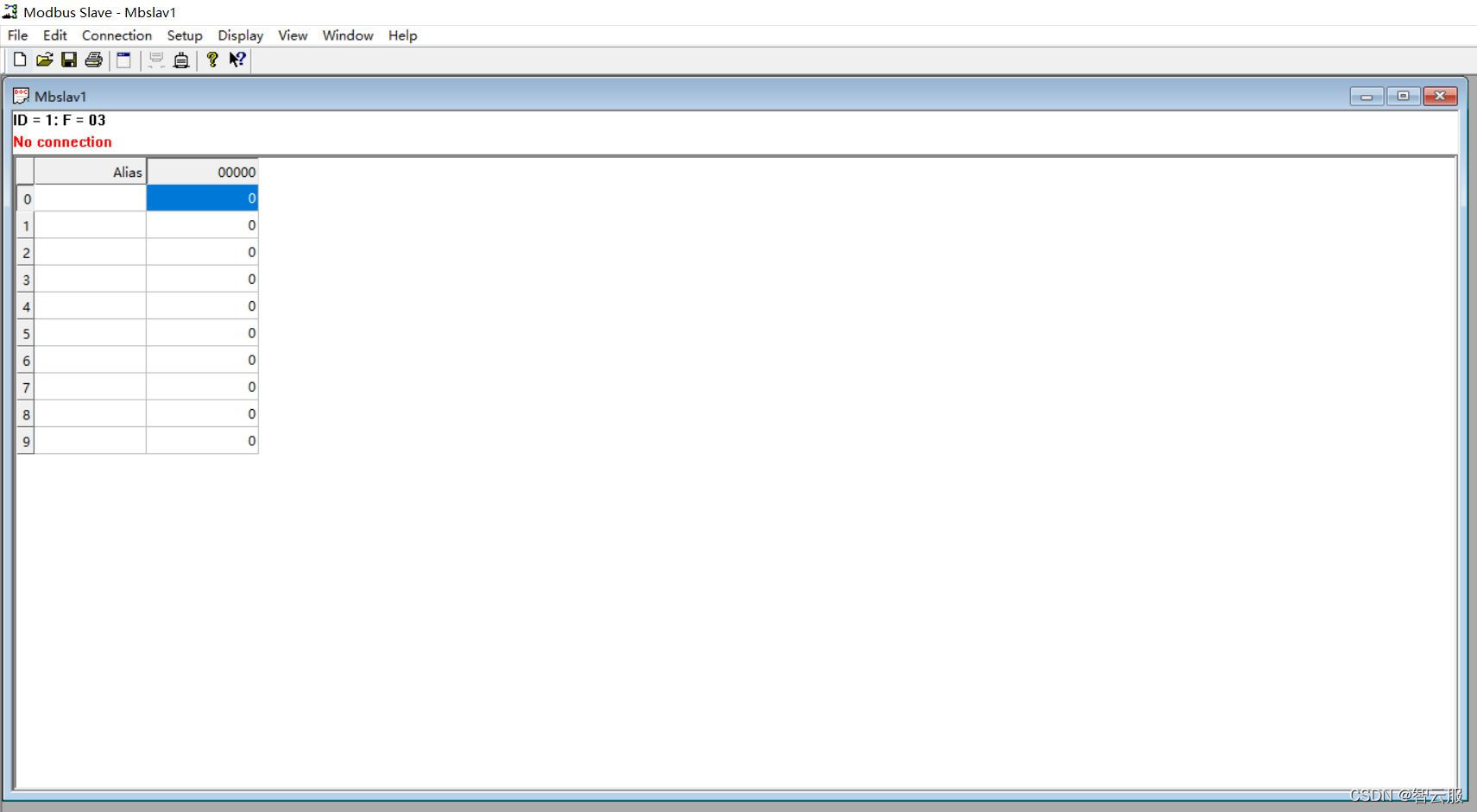Screen dimensions: 1477x812
Task: Select the highlighted value cell in row 0
Action: point(202,198)
